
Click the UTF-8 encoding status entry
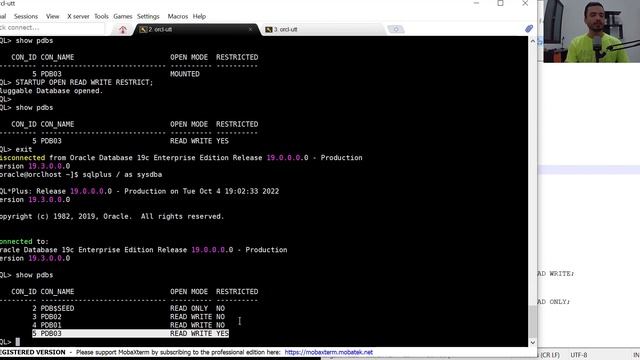[579, 355]
